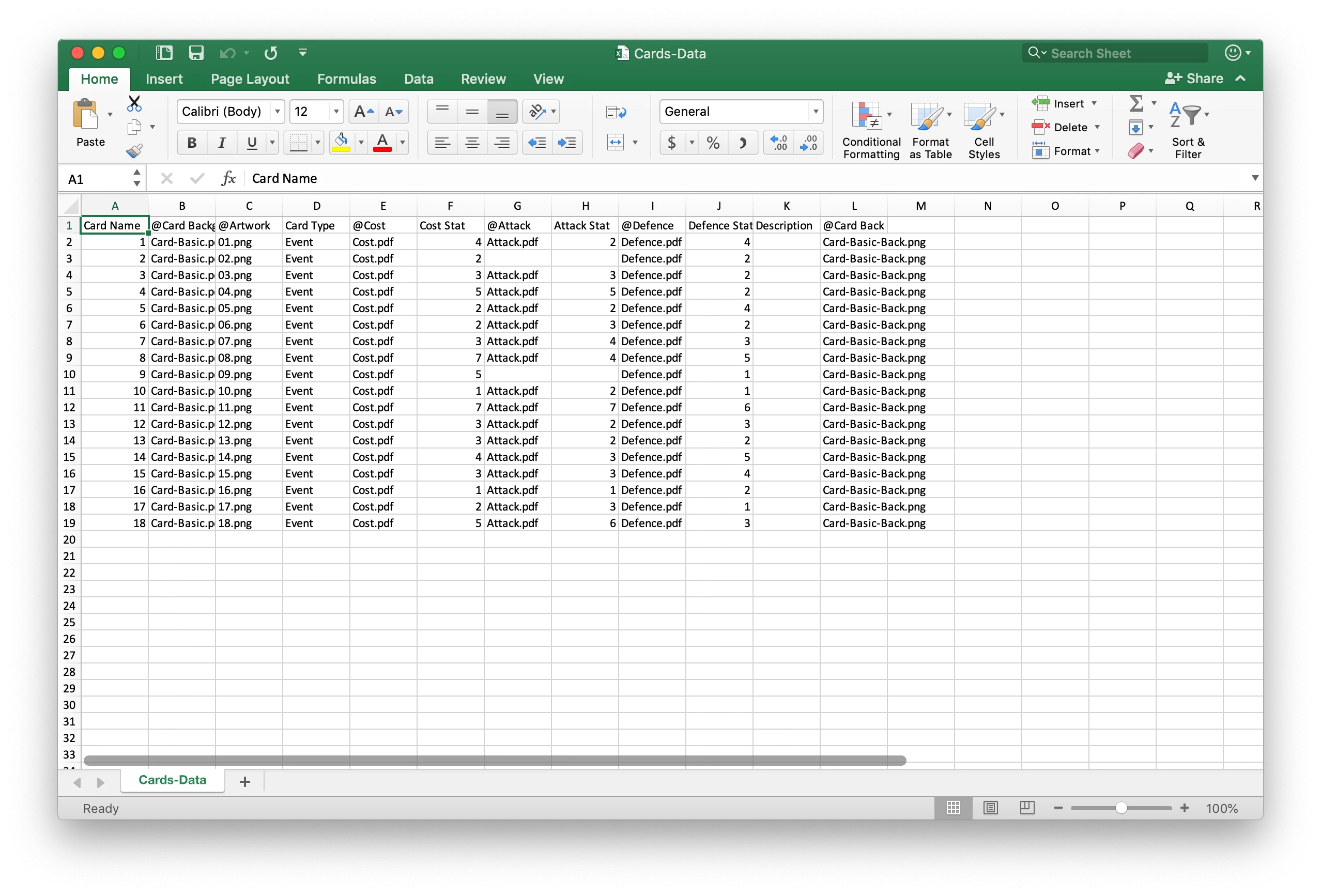Toggle Bold formatting
Image resolution: width=1321 pixels, height=896 pixels.
pos(192,143)
